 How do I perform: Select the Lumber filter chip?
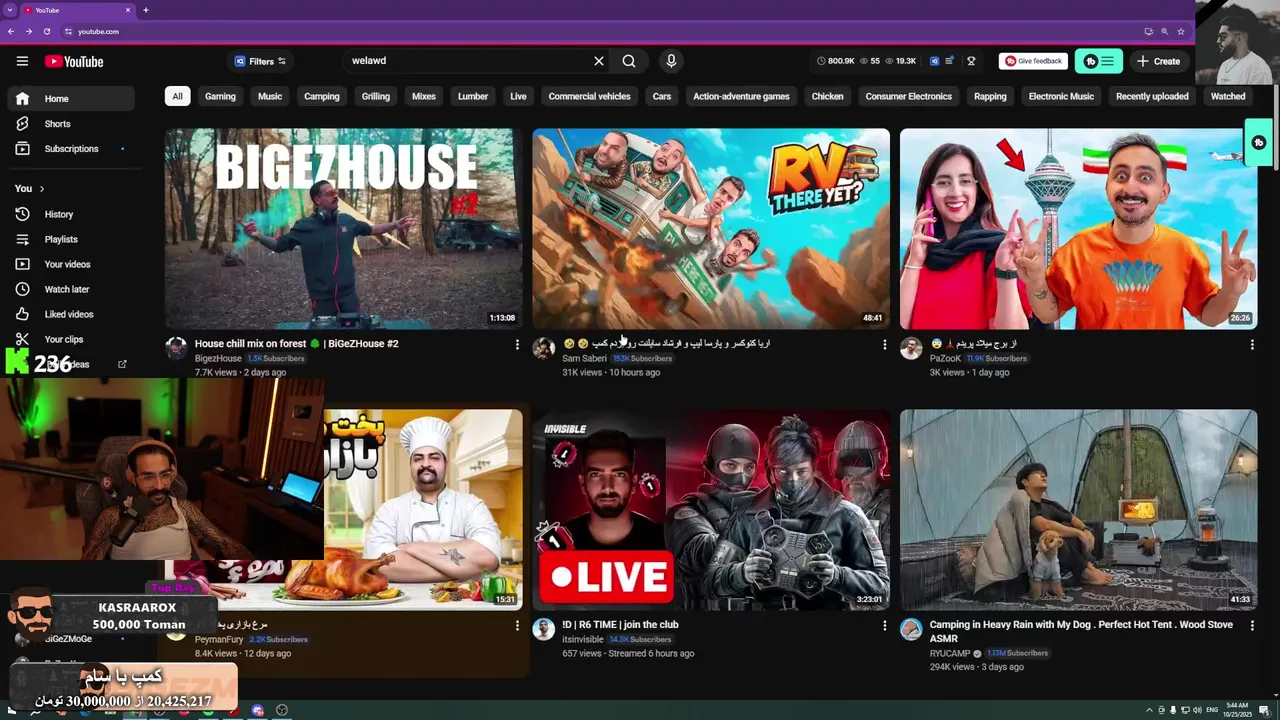[473, 96]
